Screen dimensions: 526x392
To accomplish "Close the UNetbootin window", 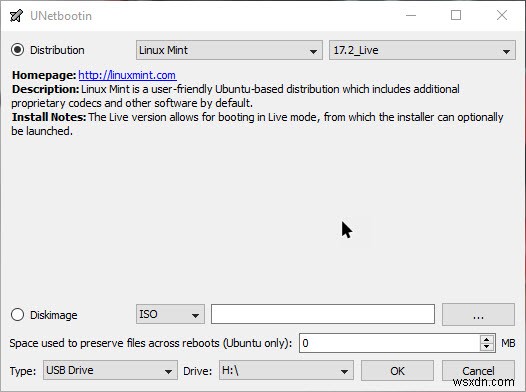I will pos(502,15).
